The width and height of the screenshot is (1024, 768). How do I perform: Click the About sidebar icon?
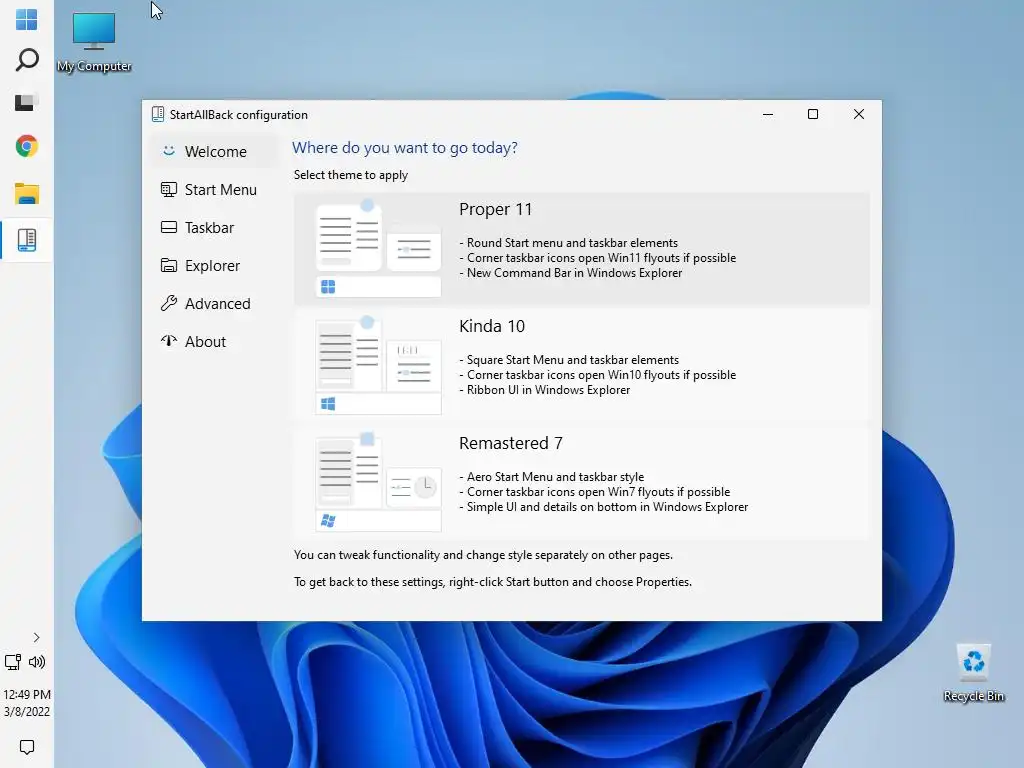click(168, 340)
